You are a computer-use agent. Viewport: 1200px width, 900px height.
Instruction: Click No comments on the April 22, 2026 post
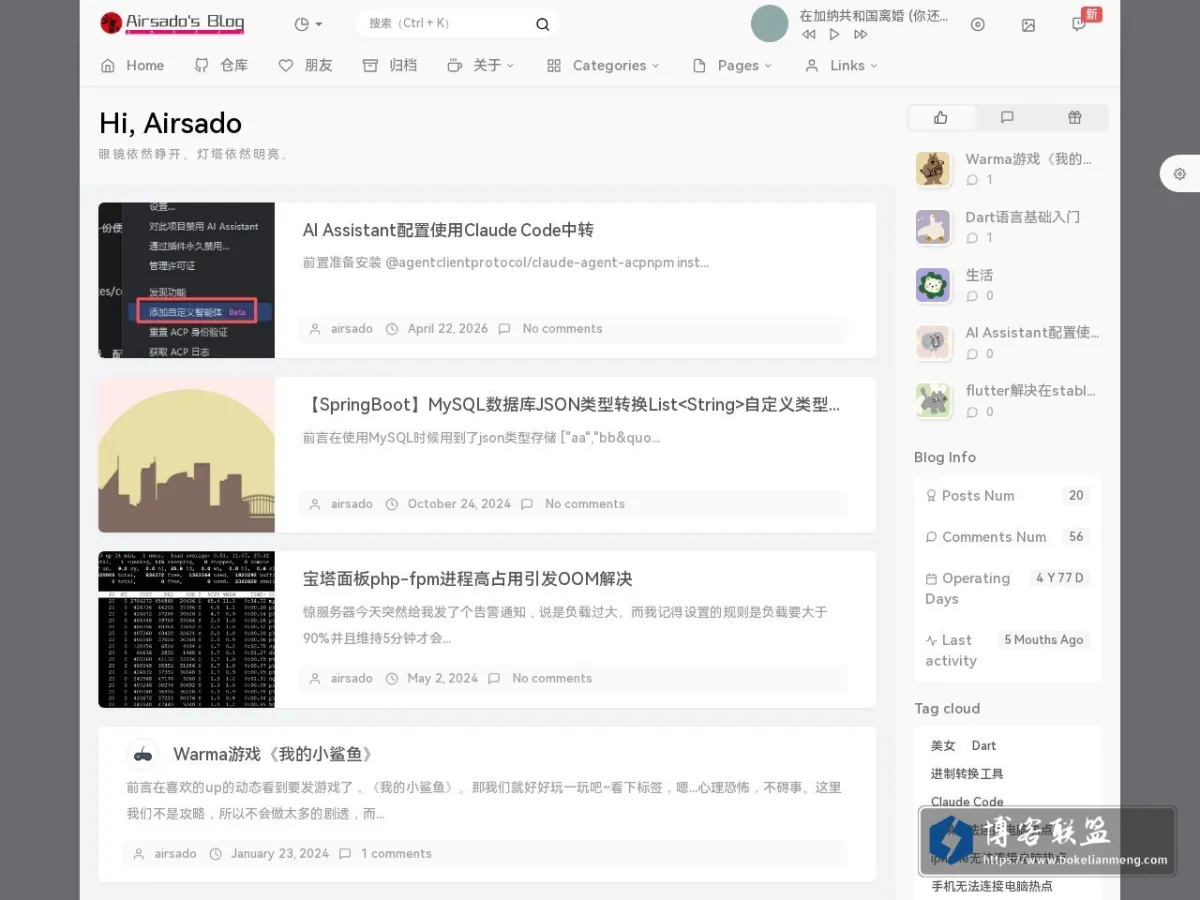tap(562, 329)
